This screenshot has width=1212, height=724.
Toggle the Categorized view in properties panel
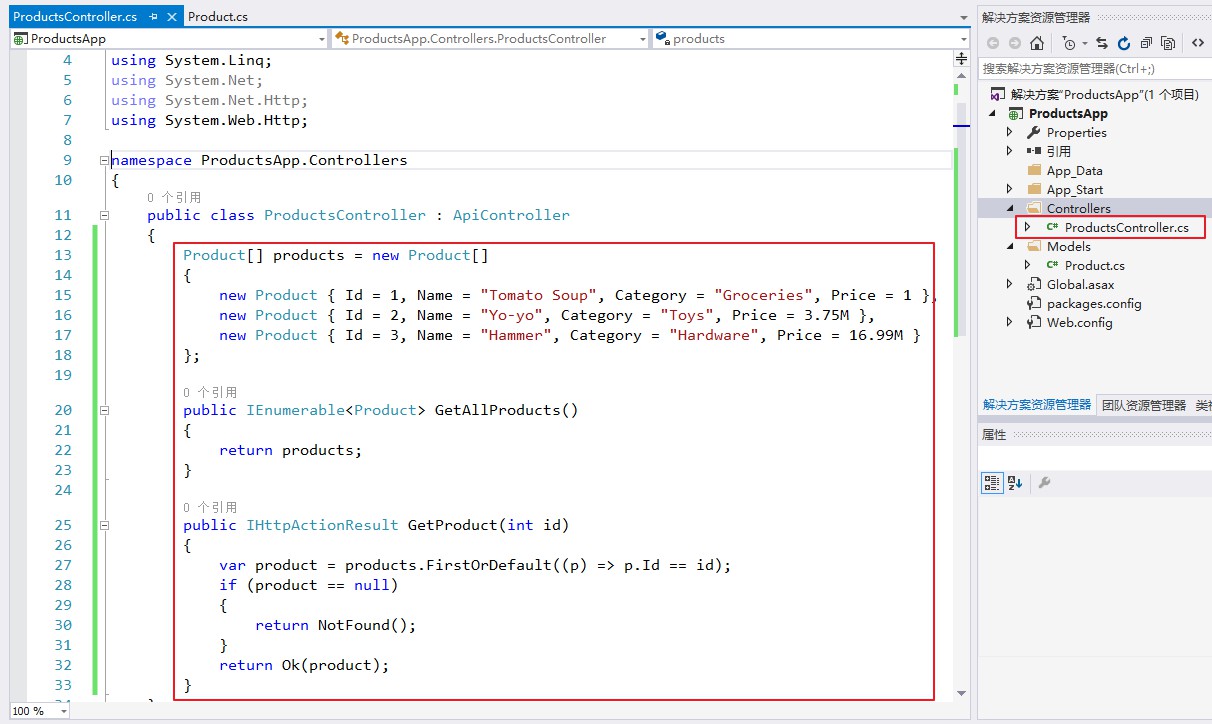coord(992,483)
